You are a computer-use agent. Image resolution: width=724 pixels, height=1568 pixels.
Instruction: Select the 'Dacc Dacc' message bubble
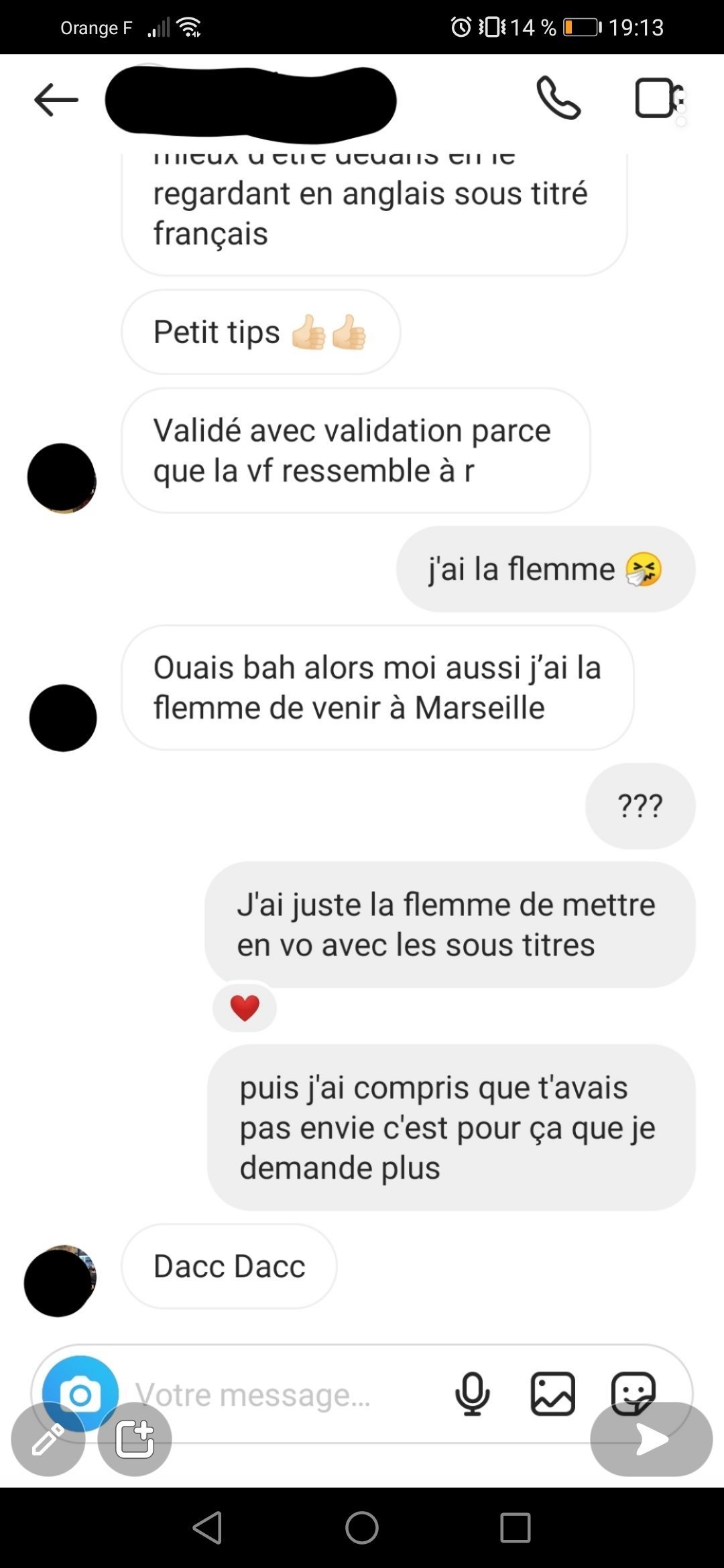tap(229, 1266)
